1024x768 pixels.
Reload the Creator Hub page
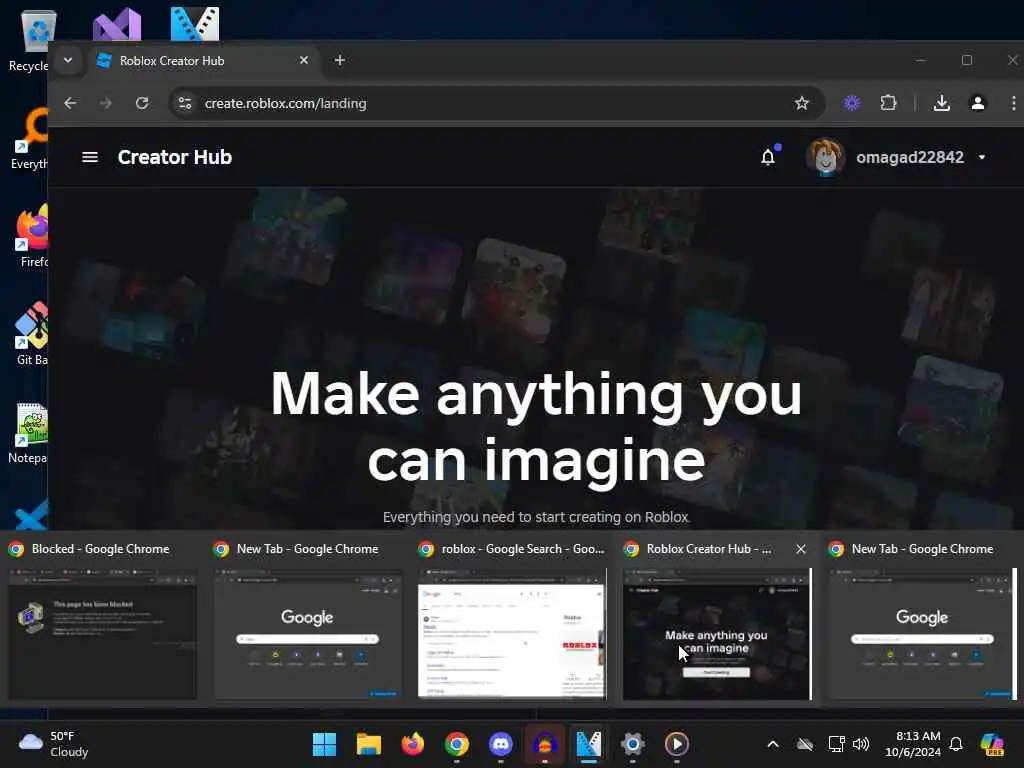click(x=142, y=103)
